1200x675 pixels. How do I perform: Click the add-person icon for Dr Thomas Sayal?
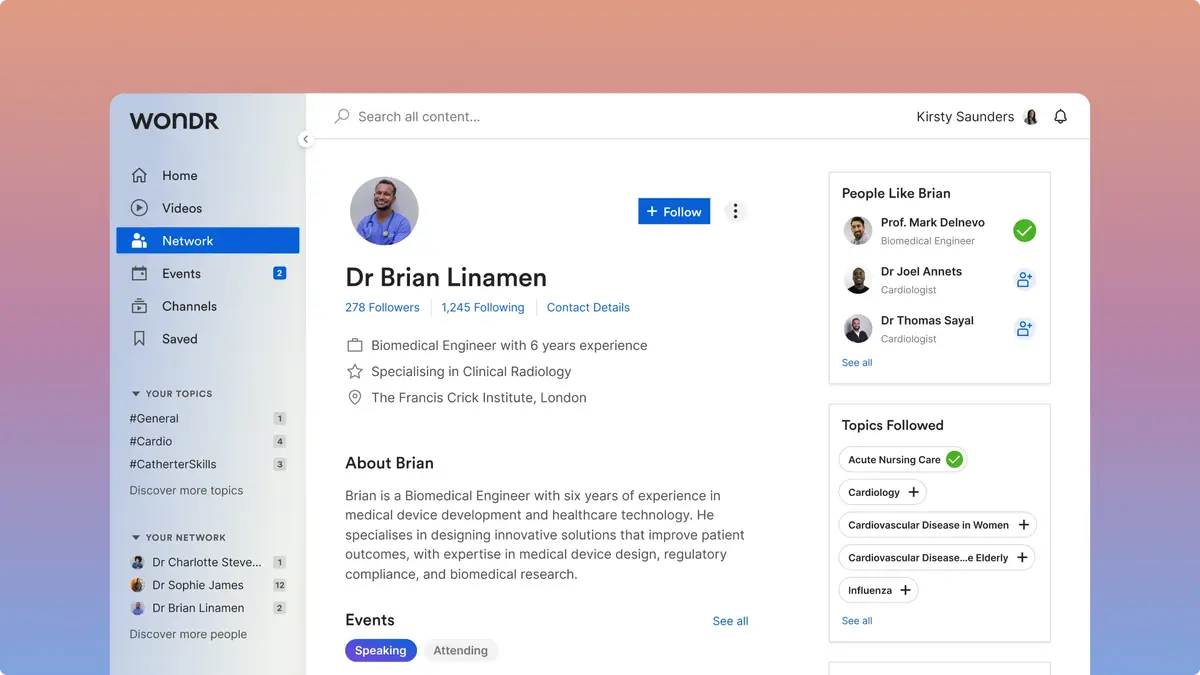1024,328
